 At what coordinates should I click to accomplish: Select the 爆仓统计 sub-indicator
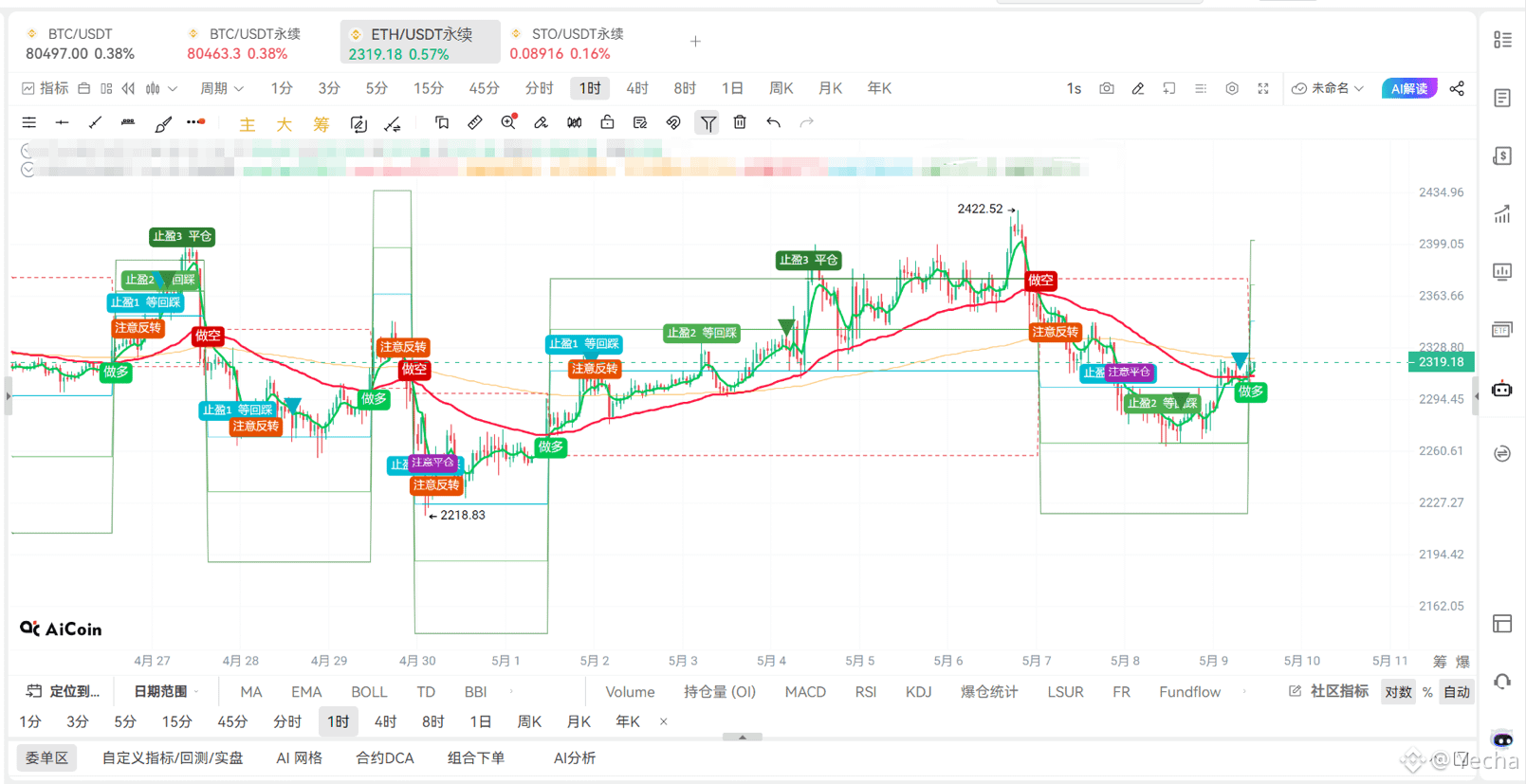click(x=989, y=692)
